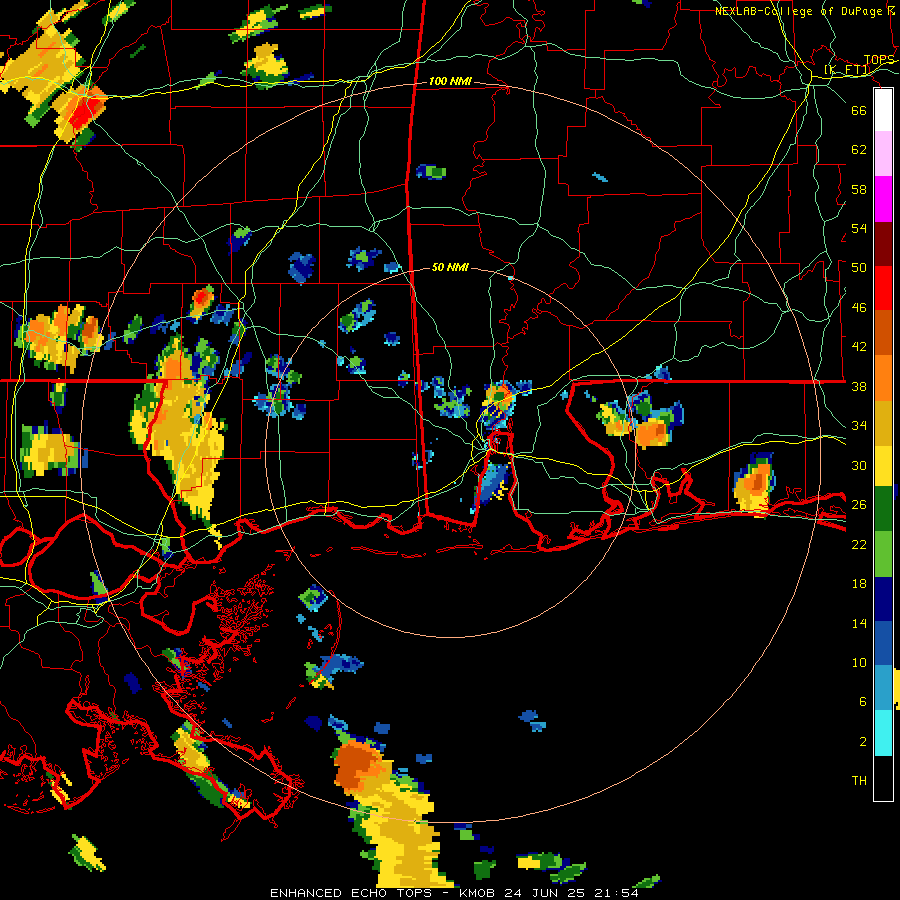Click the "62" legend value
900x900 pixels.
pyautogui.click(x=859, y=150)
